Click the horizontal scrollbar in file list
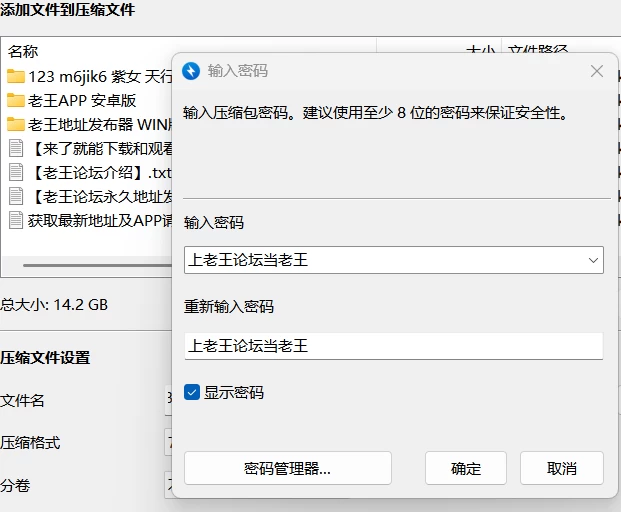The image size is (621, 512). click(x=98, y=265)
